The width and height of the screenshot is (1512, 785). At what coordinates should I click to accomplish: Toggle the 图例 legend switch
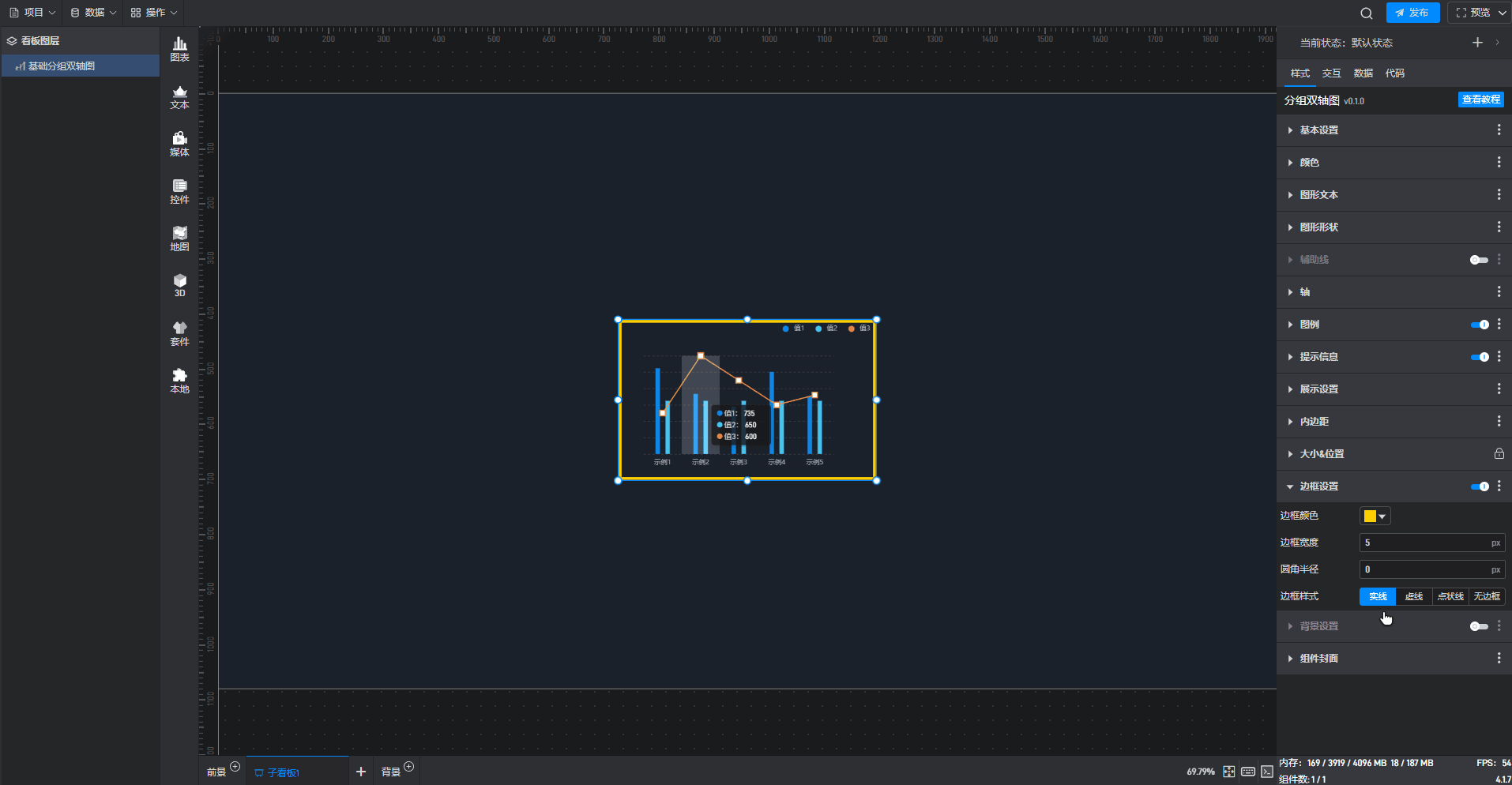[x=1479, y=325]
